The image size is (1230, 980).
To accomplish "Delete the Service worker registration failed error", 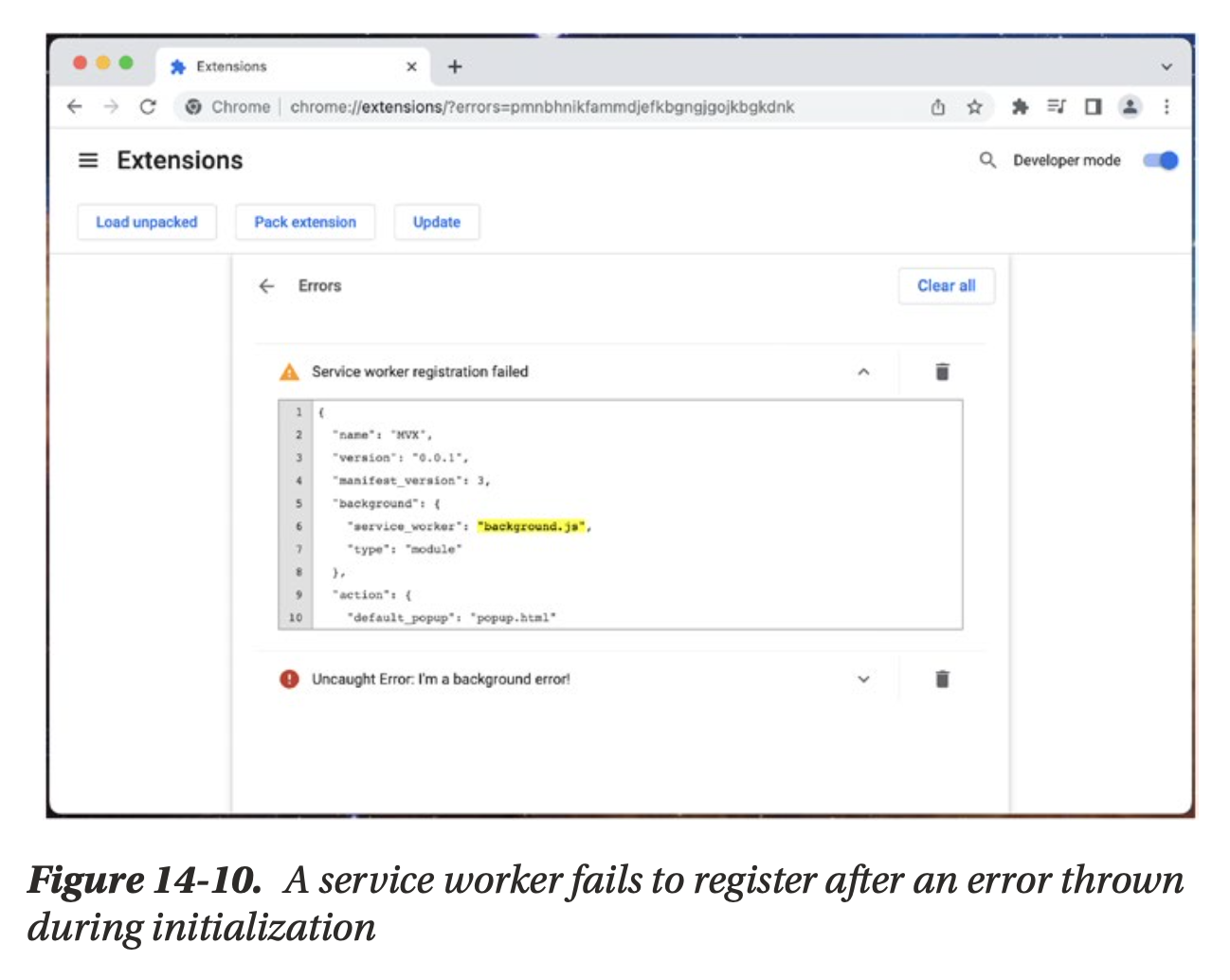I will tap(942, 372).
